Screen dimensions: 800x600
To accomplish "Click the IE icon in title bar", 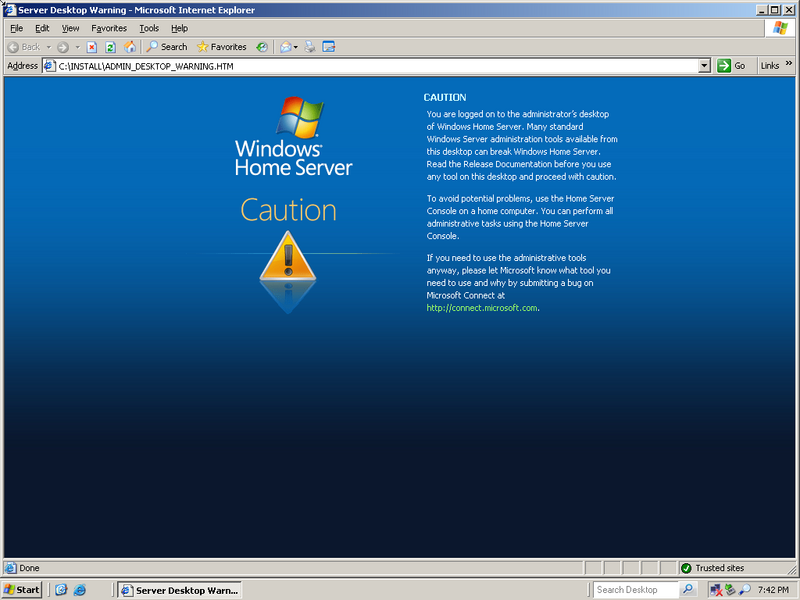I will tap(10, 10).
